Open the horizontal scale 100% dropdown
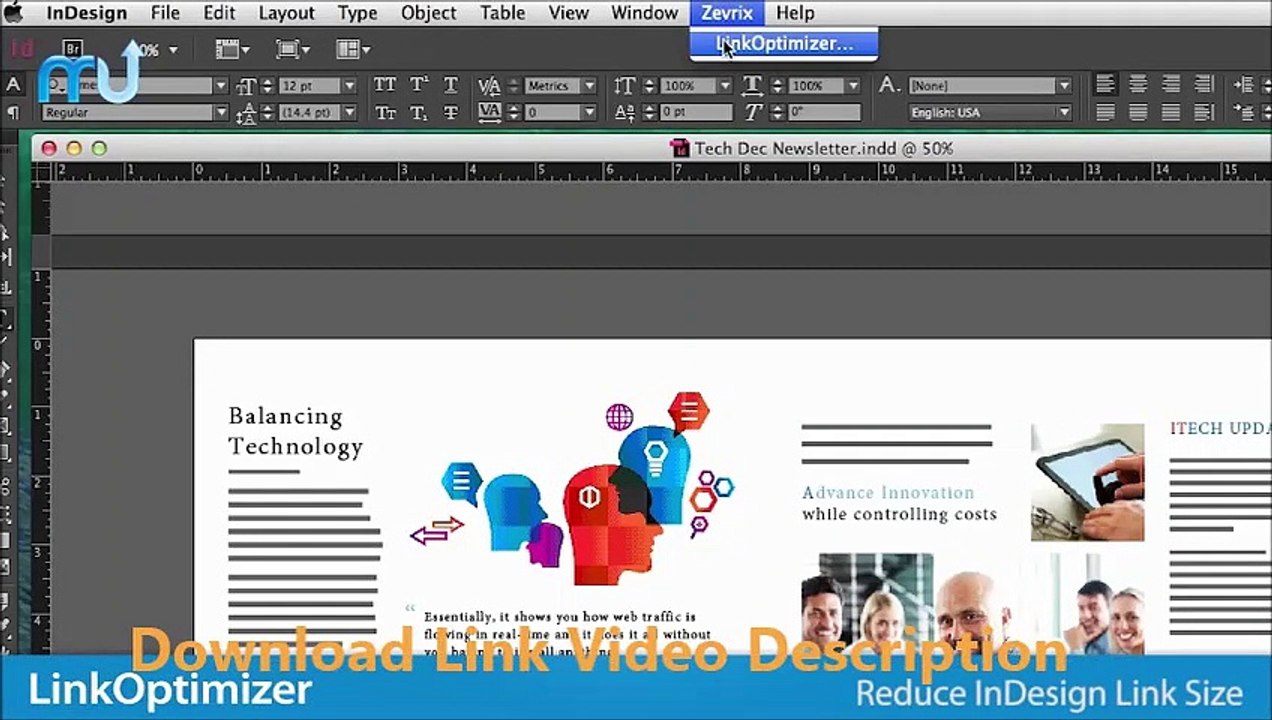The height and width of the screenshot is (720, 1272). [x=853, y=86]
